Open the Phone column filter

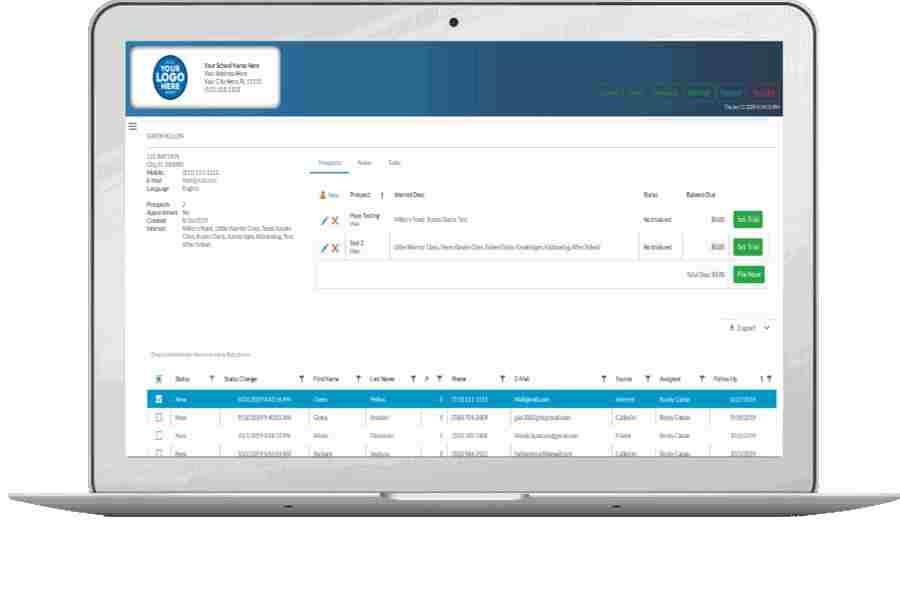(502, 379)
